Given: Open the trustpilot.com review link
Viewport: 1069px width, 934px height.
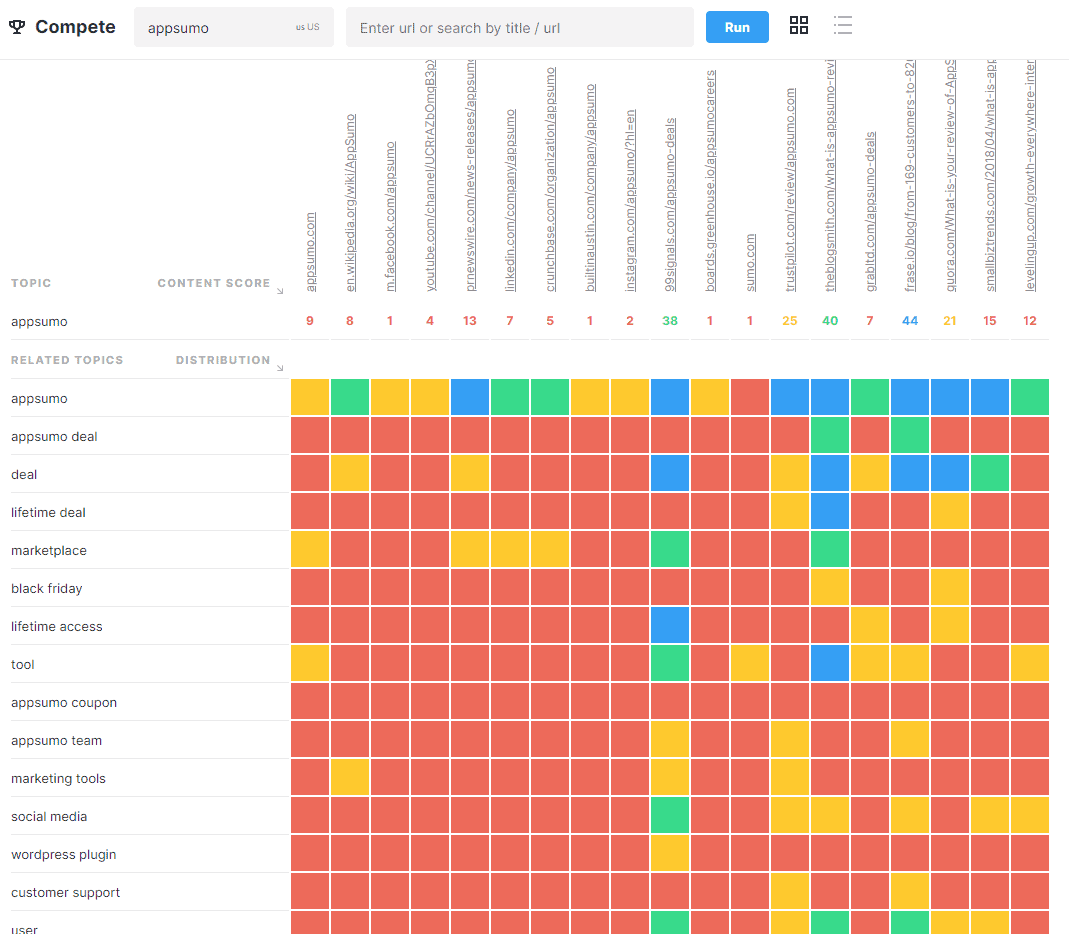Looking at the screenshot, I should [791, 190].
